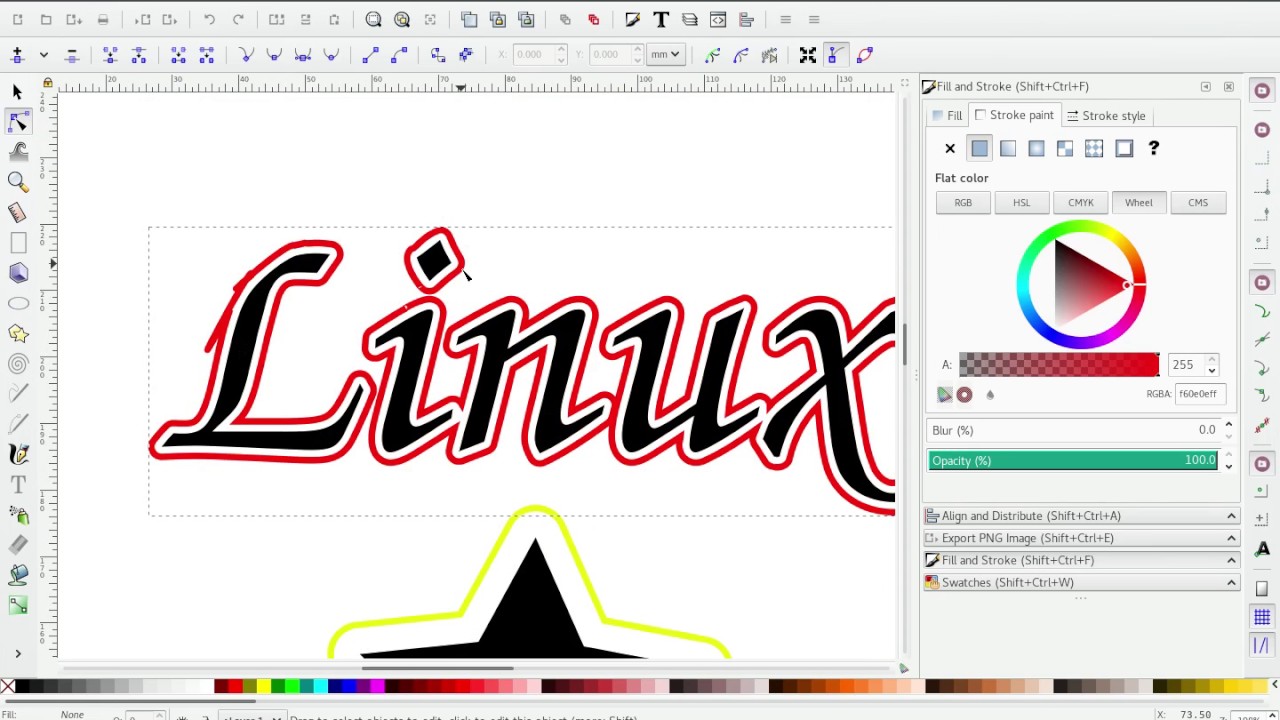Click the Redo icon
This screenshot has width=1280, height=720.
(x=238, y=19)
